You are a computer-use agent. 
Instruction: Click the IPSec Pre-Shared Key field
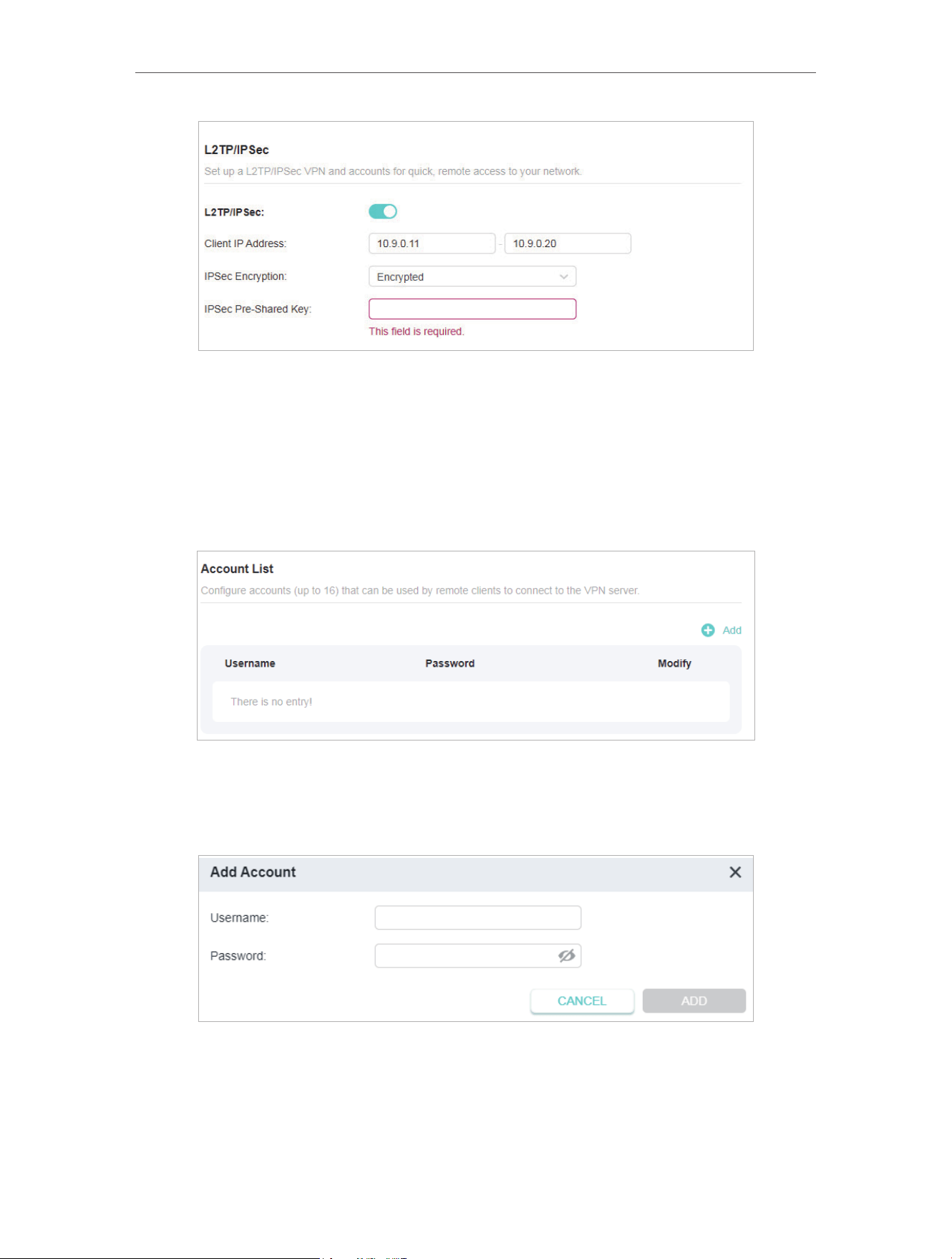(472, 309)
